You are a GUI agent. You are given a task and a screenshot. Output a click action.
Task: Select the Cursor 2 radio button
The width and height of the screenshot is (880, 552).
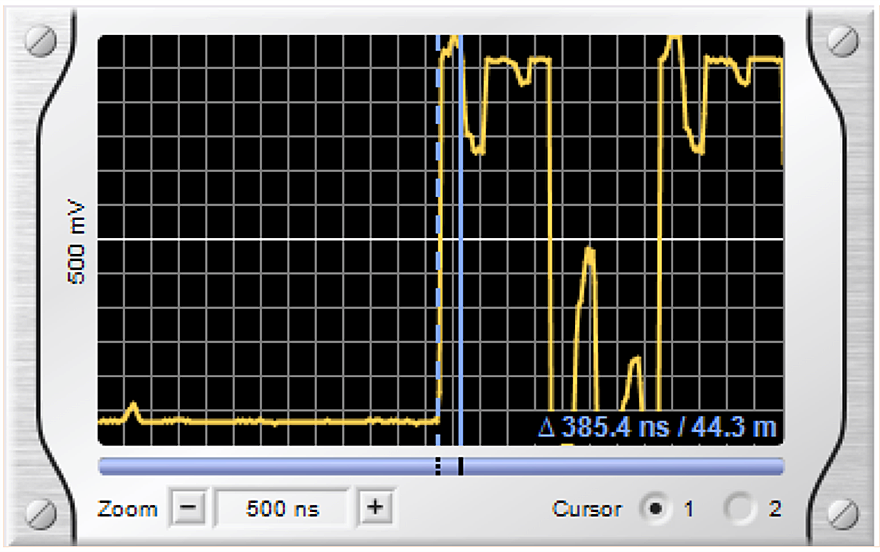[x=739, y=509]
